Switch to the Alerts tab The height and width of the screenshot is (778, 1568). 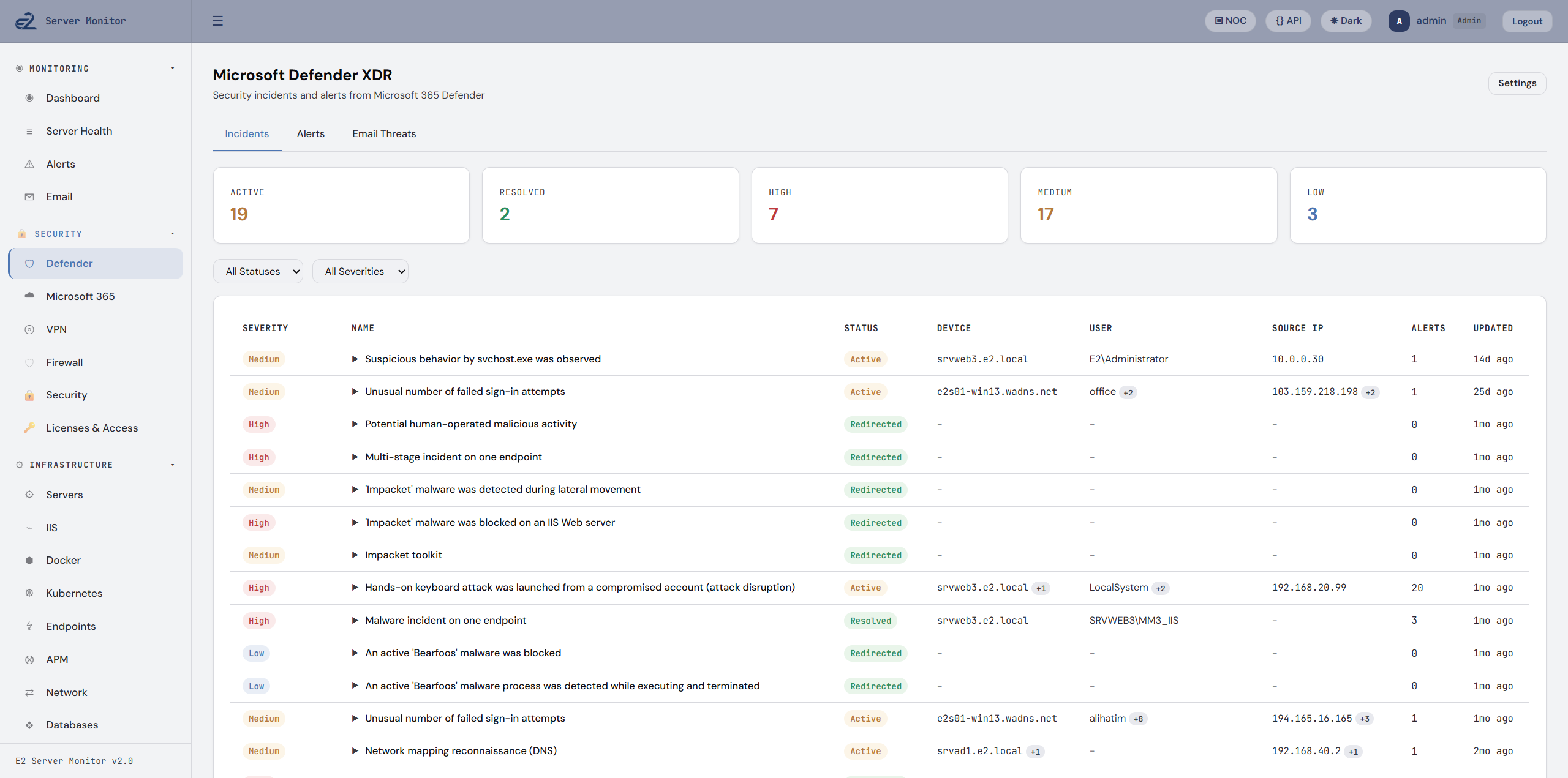coord(310,133)
